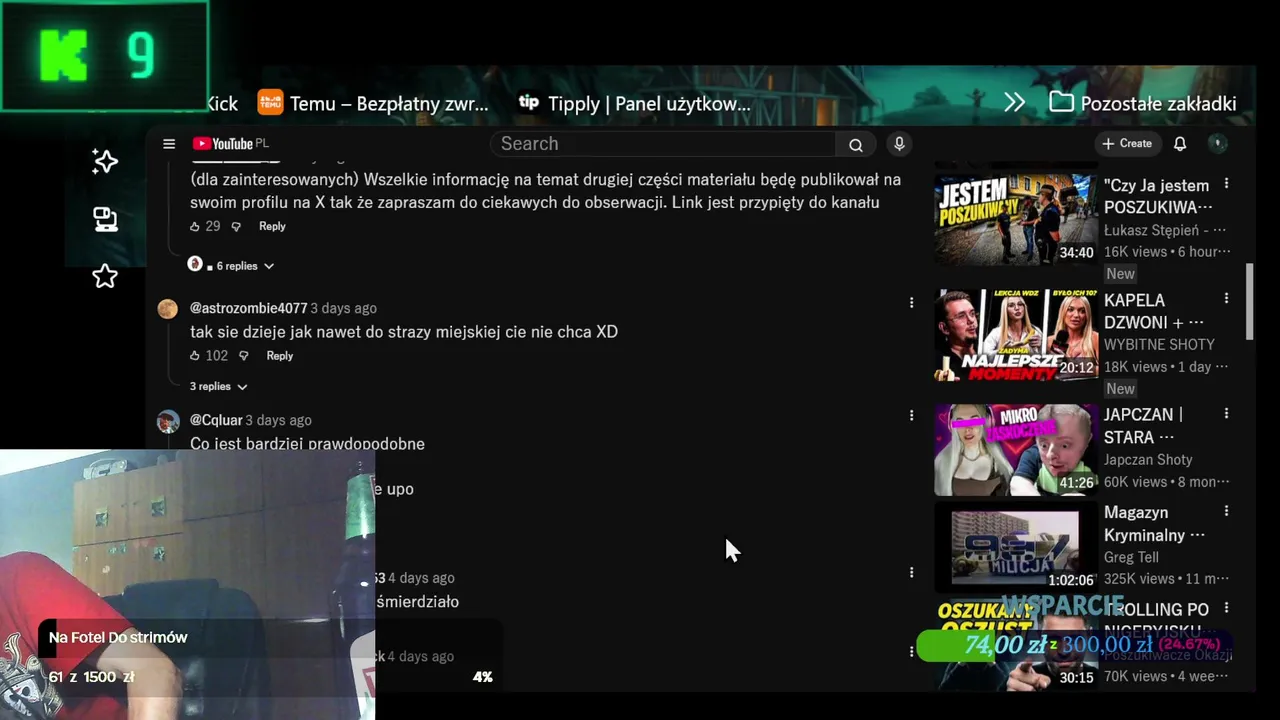Click the timestamp on the @astrozombie4077 comment

pyautogui.click(x=343, y=308)
